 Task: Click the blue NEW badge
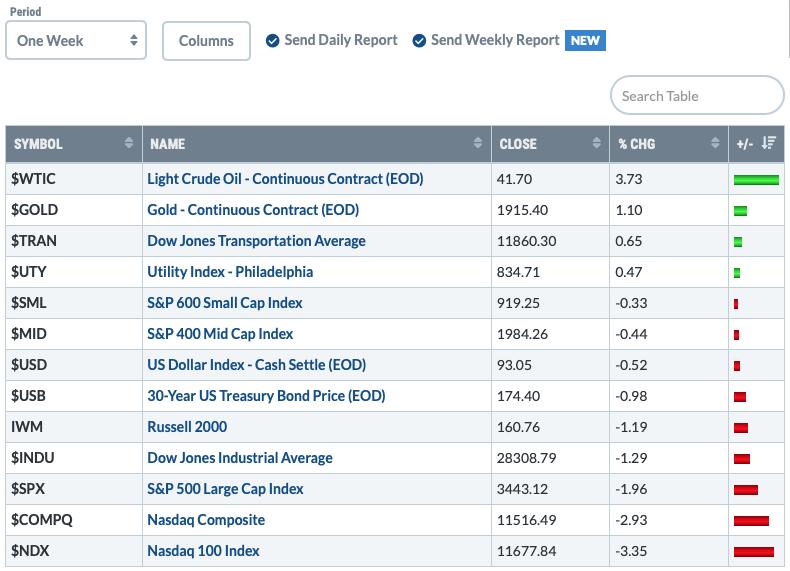[585, 40]
